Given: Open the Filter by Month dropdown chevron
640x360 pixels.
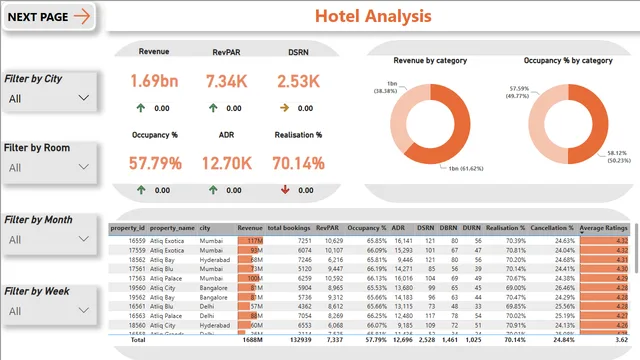Looking at the screenshot, I should (x=84, y=239).
